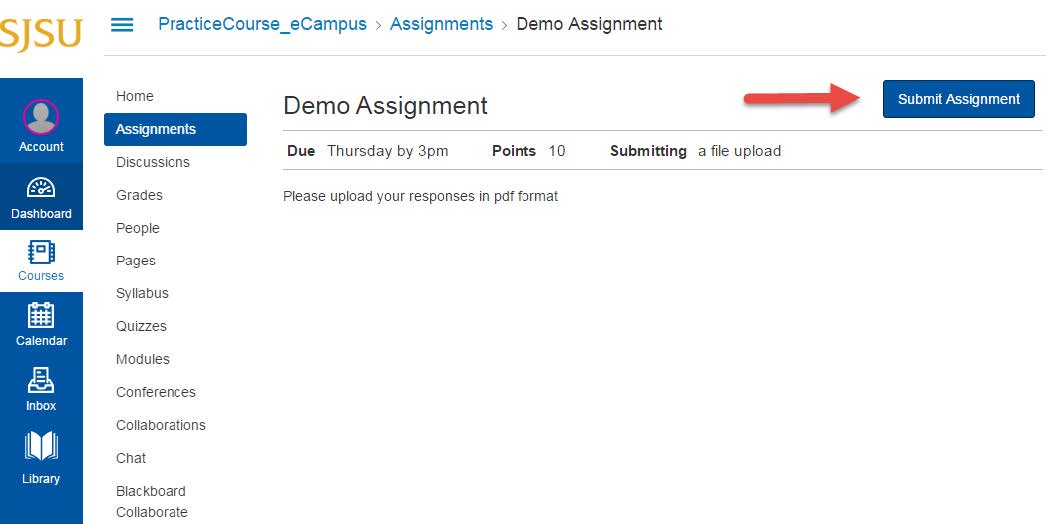Launch Blackboard Collaborate from course menu
Viewport: 1046px width, 524px height.
[x=152, y=501]
